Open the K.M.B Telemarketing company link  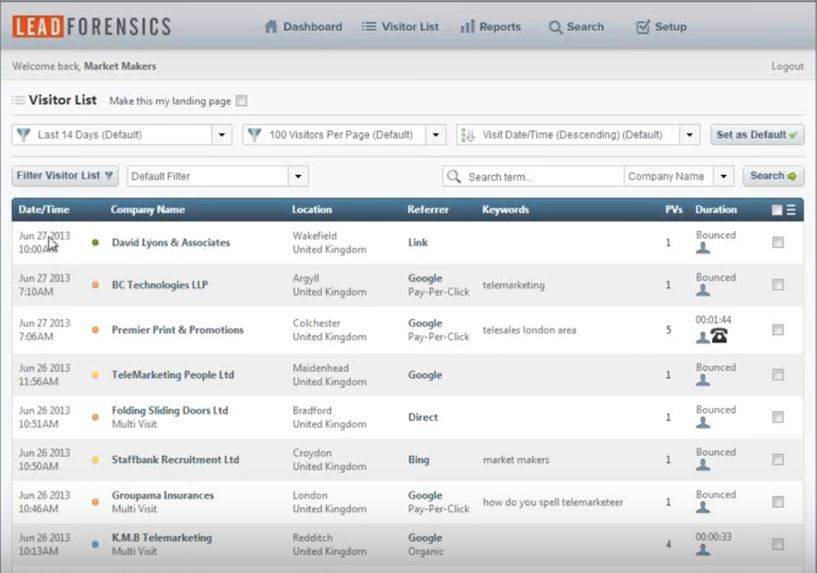tap(162, 538)
